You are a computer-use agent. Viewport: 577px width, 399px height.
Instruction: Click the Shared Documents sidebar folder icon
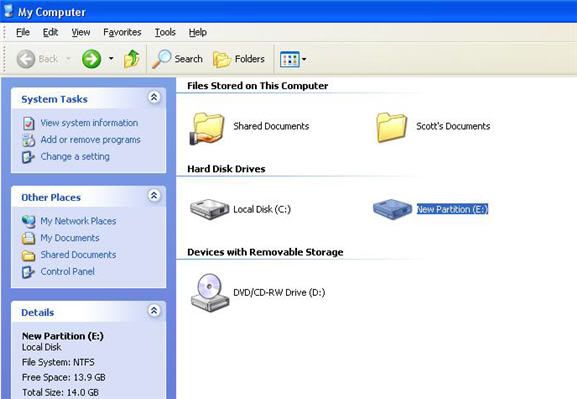pyautogui.click(x=28, y=255)
